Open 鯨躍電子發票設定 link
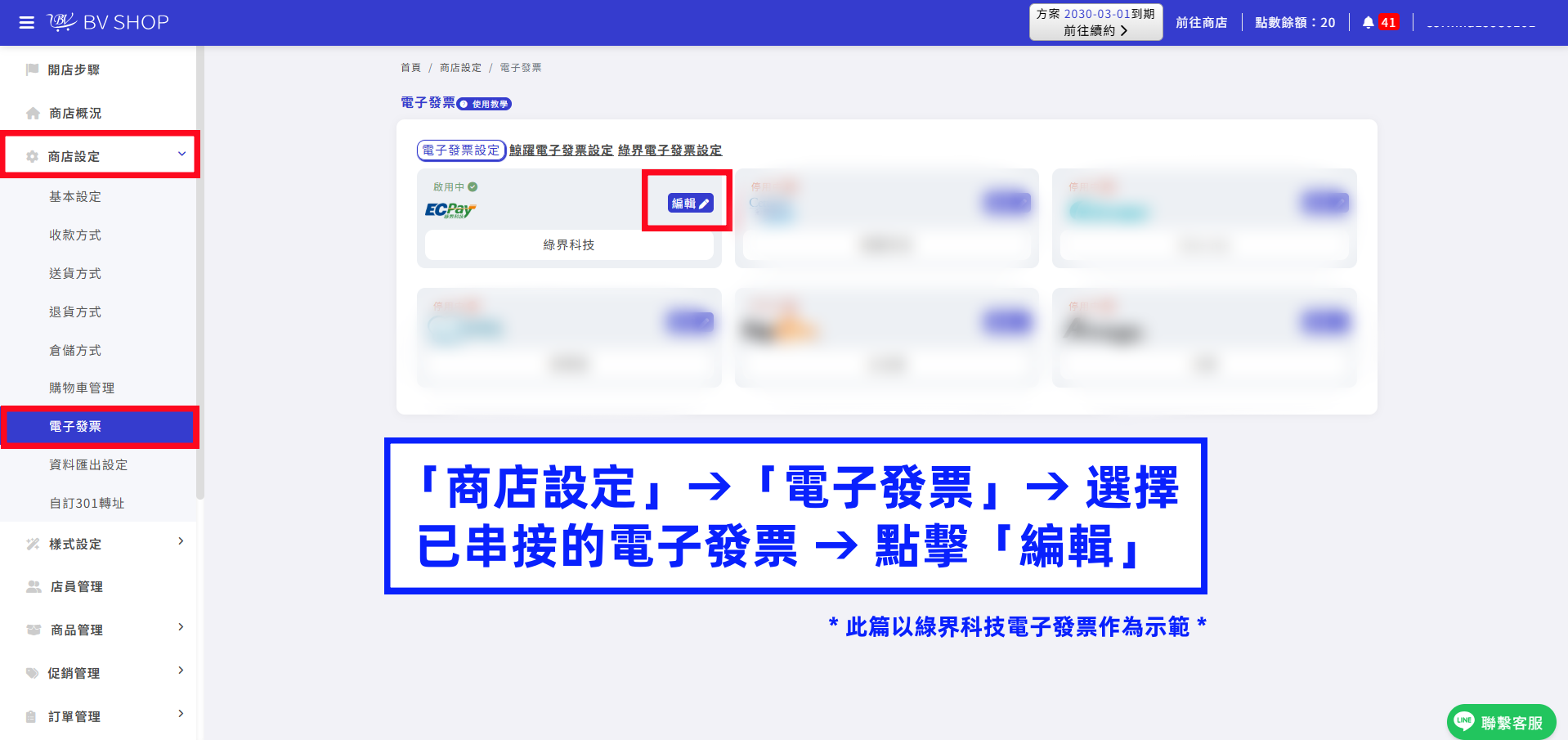Screen dimensions: 1568x740 [x=561, y=150]
